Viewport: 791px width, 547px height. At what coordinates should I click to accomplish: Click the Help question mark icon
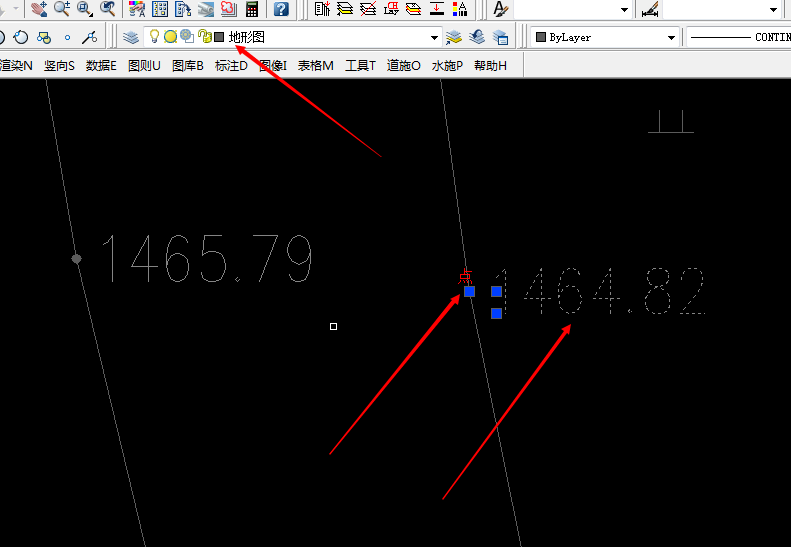[x=281, y=9]
